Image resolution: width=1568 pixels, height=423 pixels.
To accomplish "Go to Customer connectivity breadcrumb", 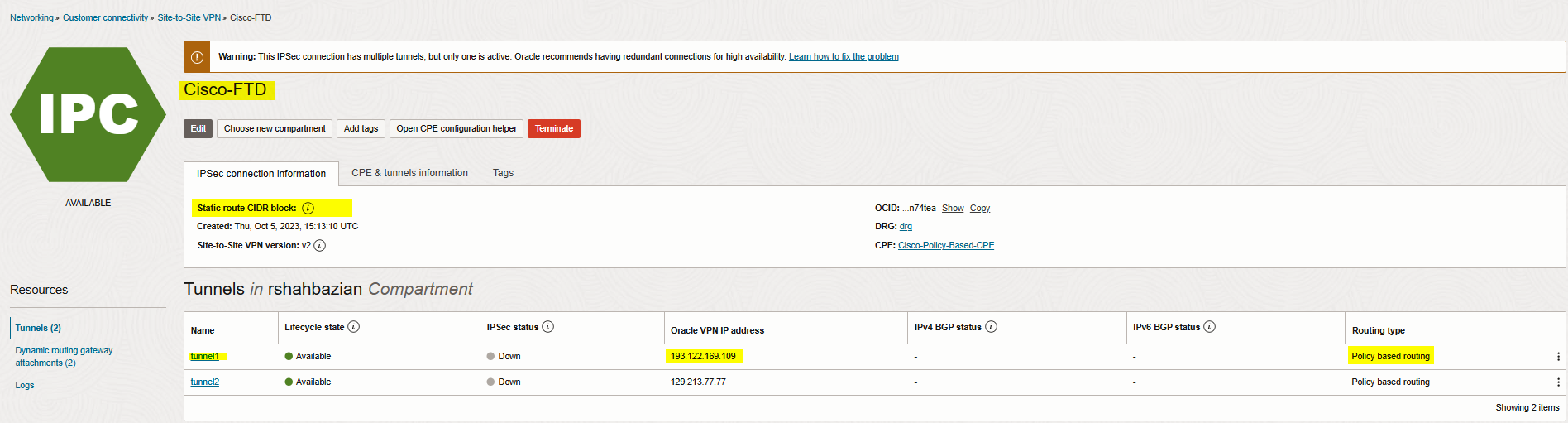I will [x=106, y=17].
